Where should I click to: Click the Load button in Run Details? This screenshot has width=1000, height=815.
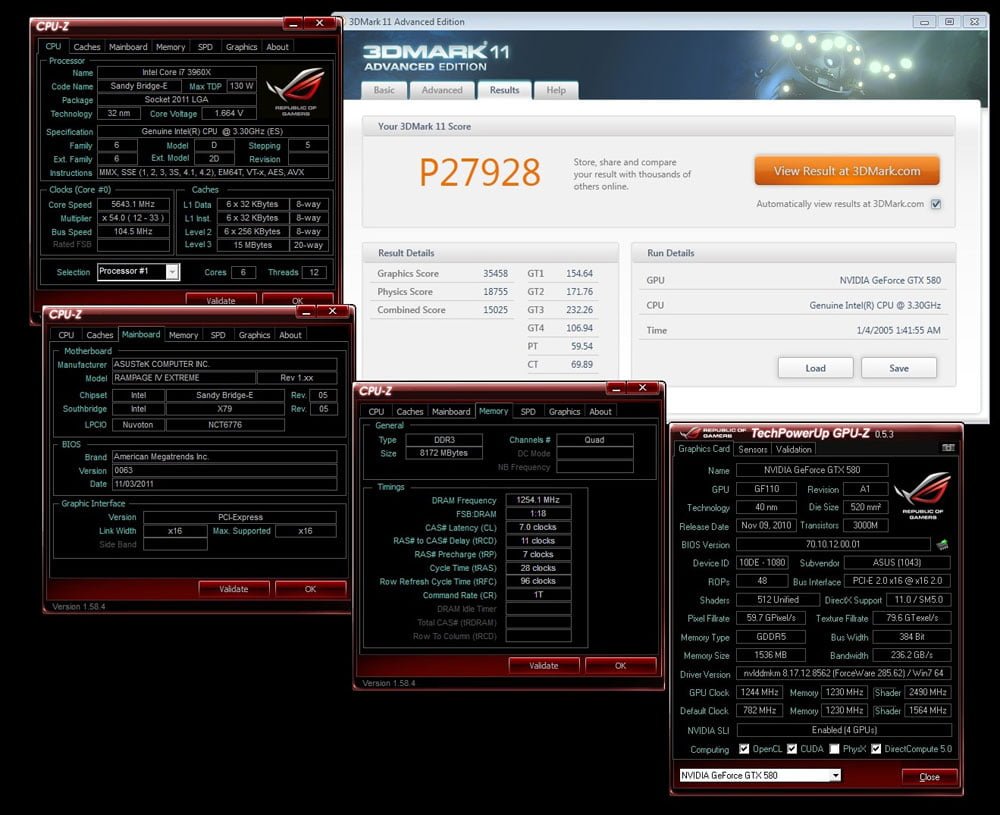(815, 368)
